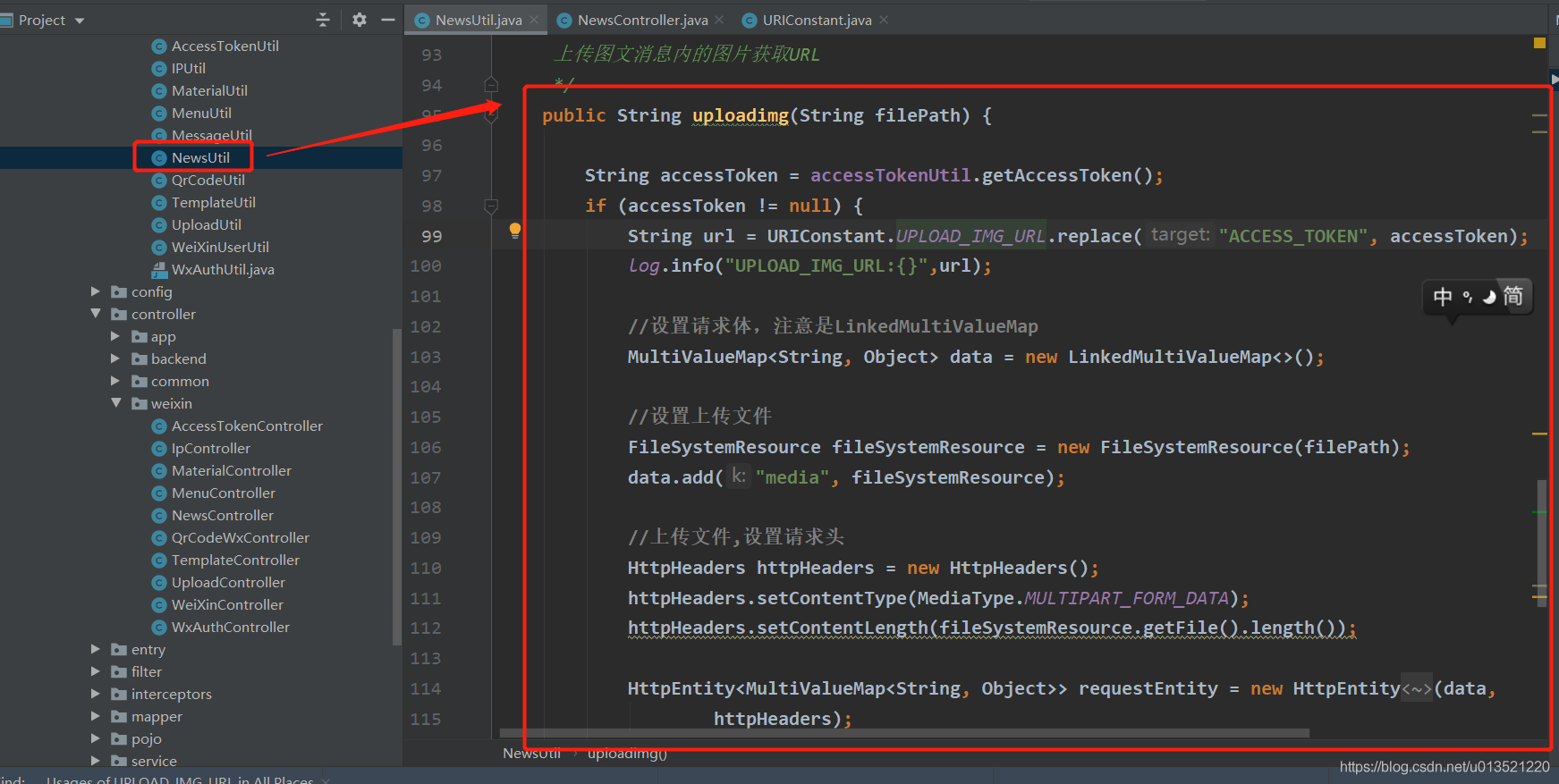Select NewsUtil class in project tree
Screen dimensions: 1559x784
[x=200, y=157]
